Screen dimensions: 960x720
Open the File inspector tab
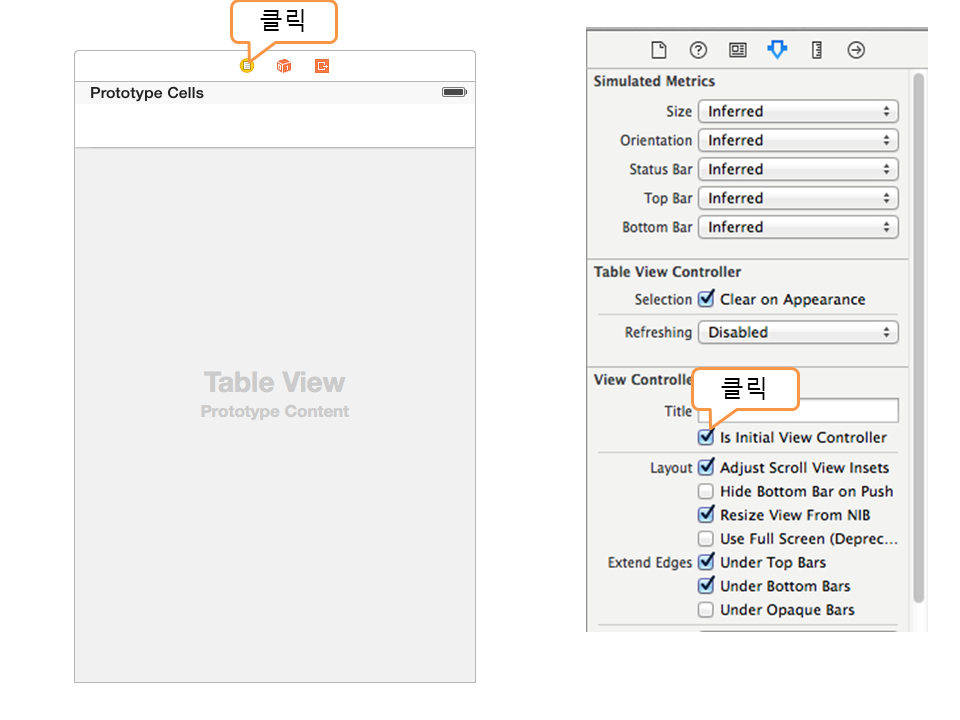(x=659, y=50)
